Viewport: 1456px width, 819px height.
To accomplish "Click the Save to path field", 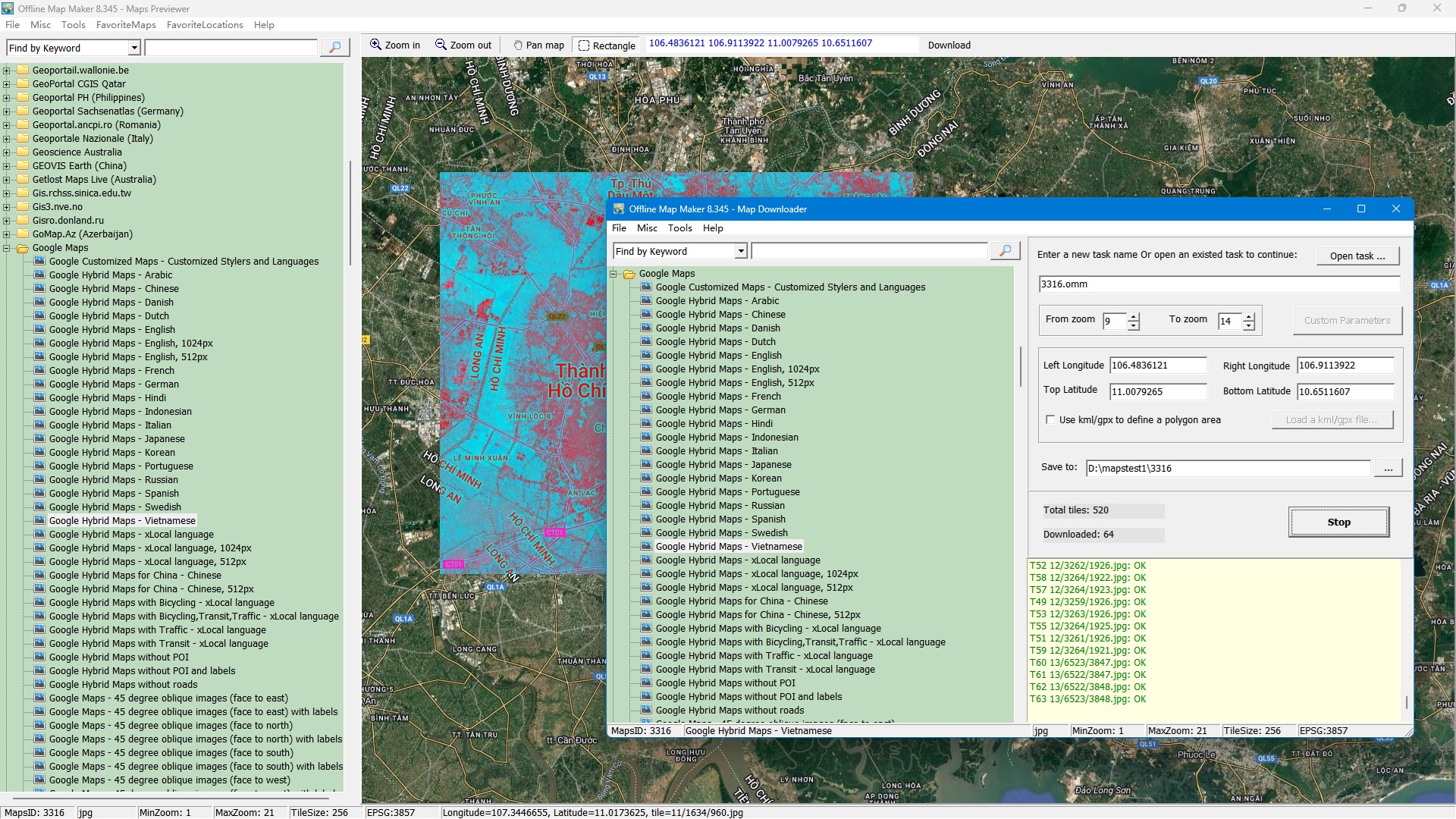I will coord(1227,468).
